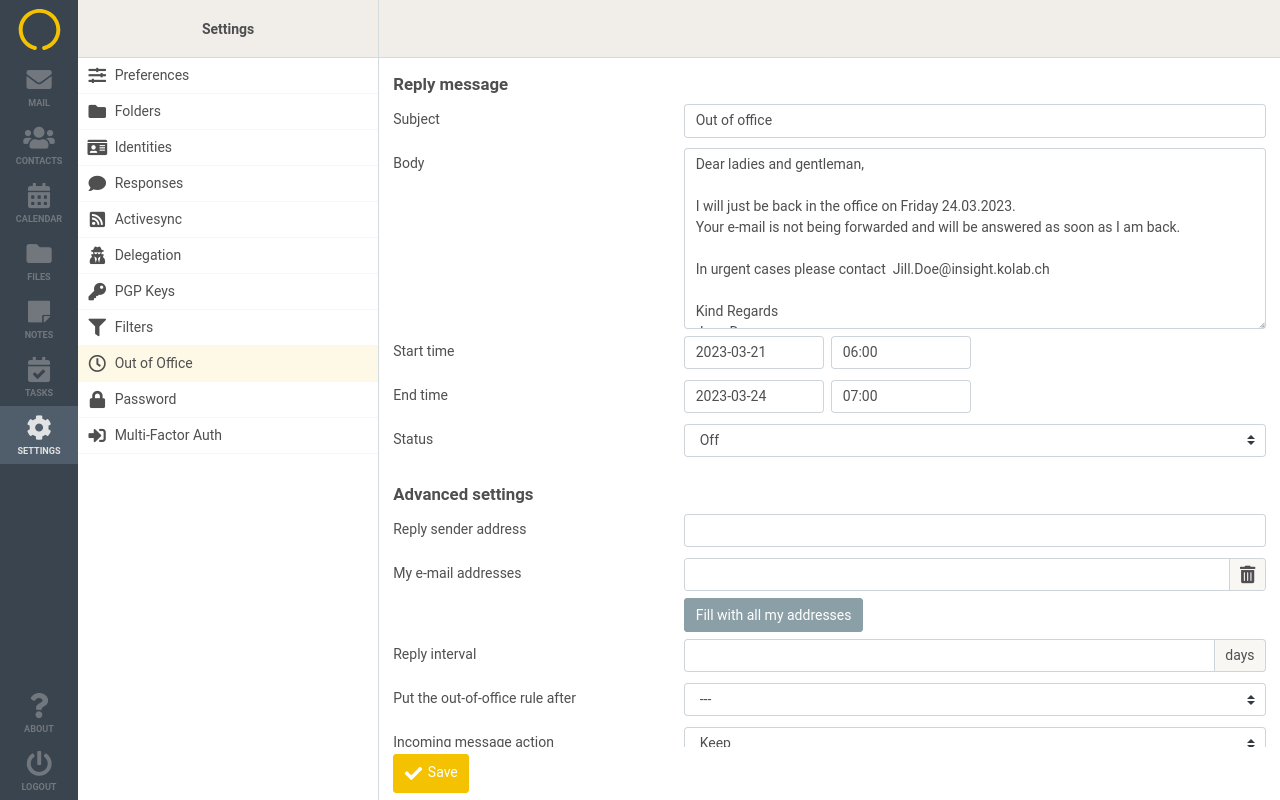
Task: Click the days unit label
Action: pos(1240,655)
